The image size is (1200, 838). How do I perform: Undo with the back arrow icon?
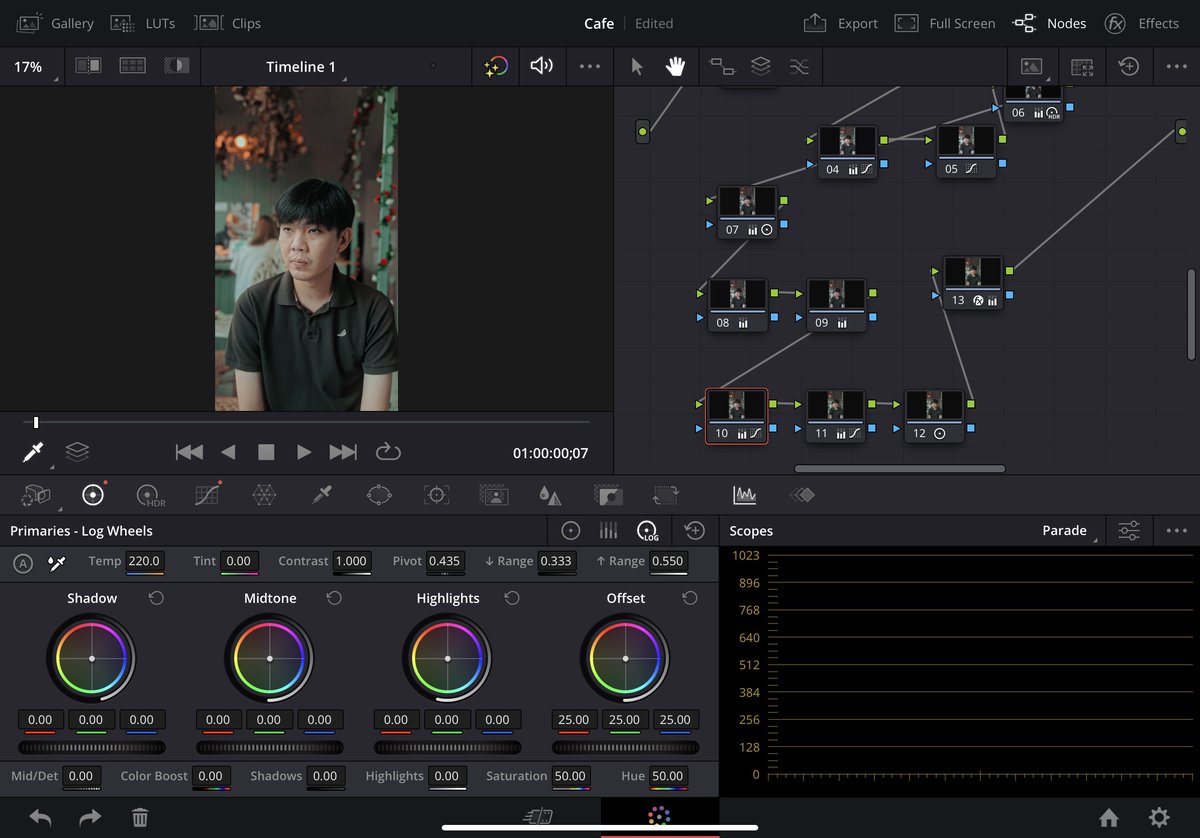pos(40,817)
